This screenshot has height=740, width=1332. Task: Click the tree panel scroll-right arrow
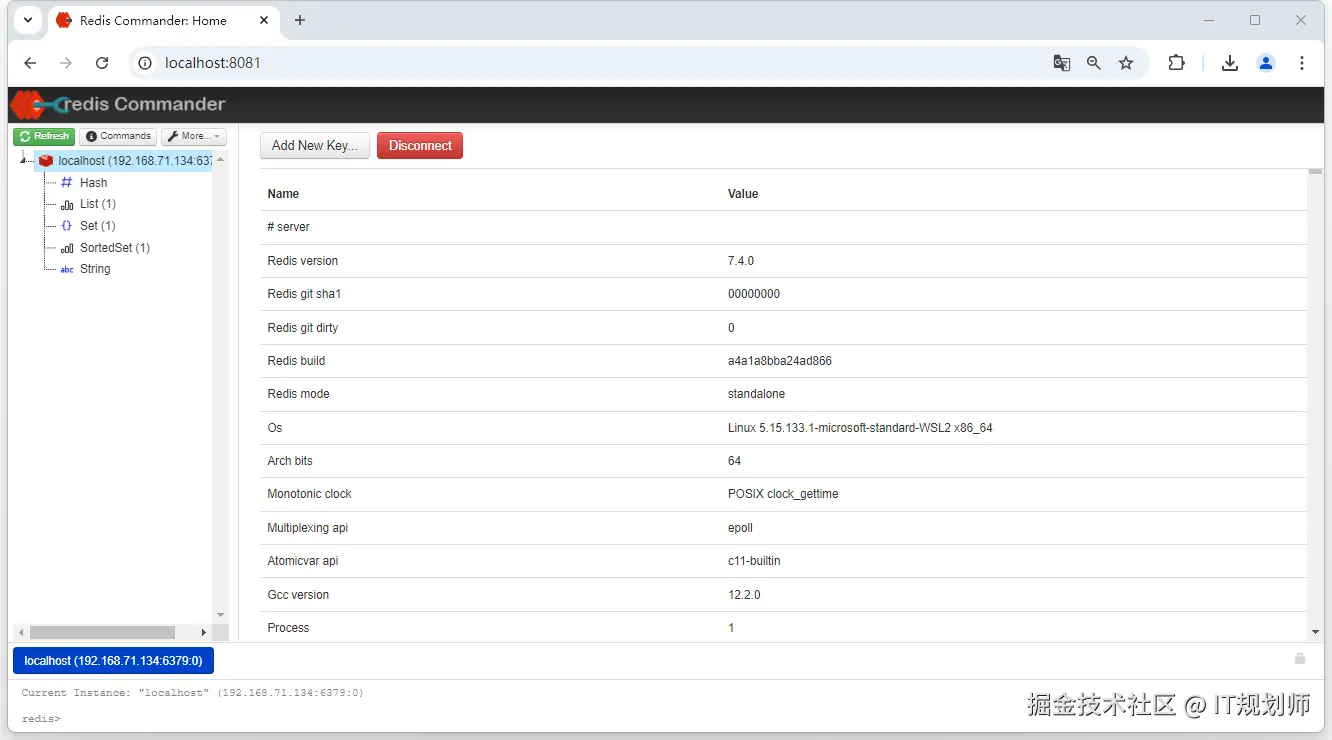(204, 632)
